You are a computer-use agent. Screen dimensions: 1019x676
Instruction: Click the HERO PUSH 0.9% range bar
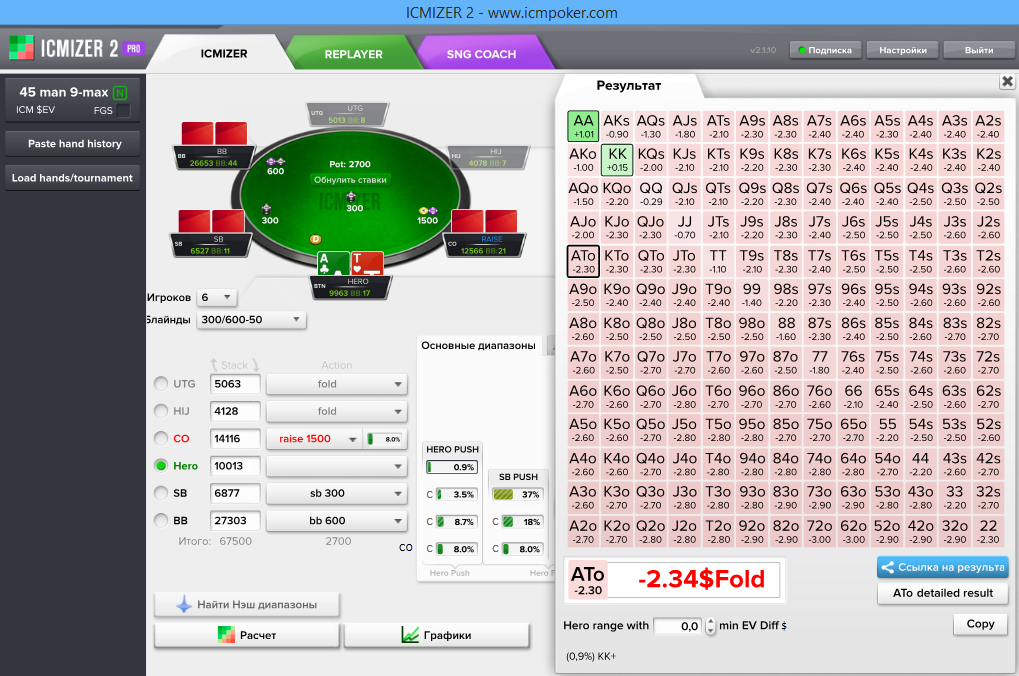(x=452, y=467)
